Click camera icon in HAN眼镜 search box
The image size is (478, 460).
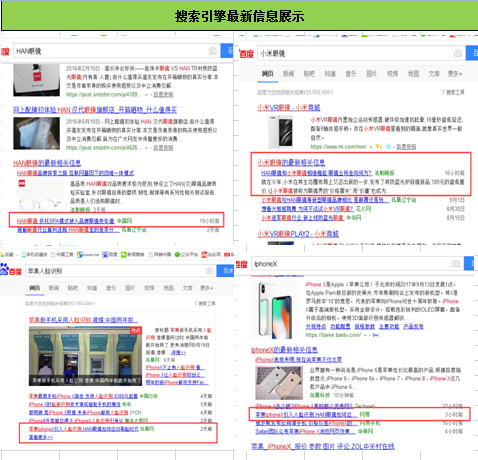pyautogui.click(x=213, y=51)
